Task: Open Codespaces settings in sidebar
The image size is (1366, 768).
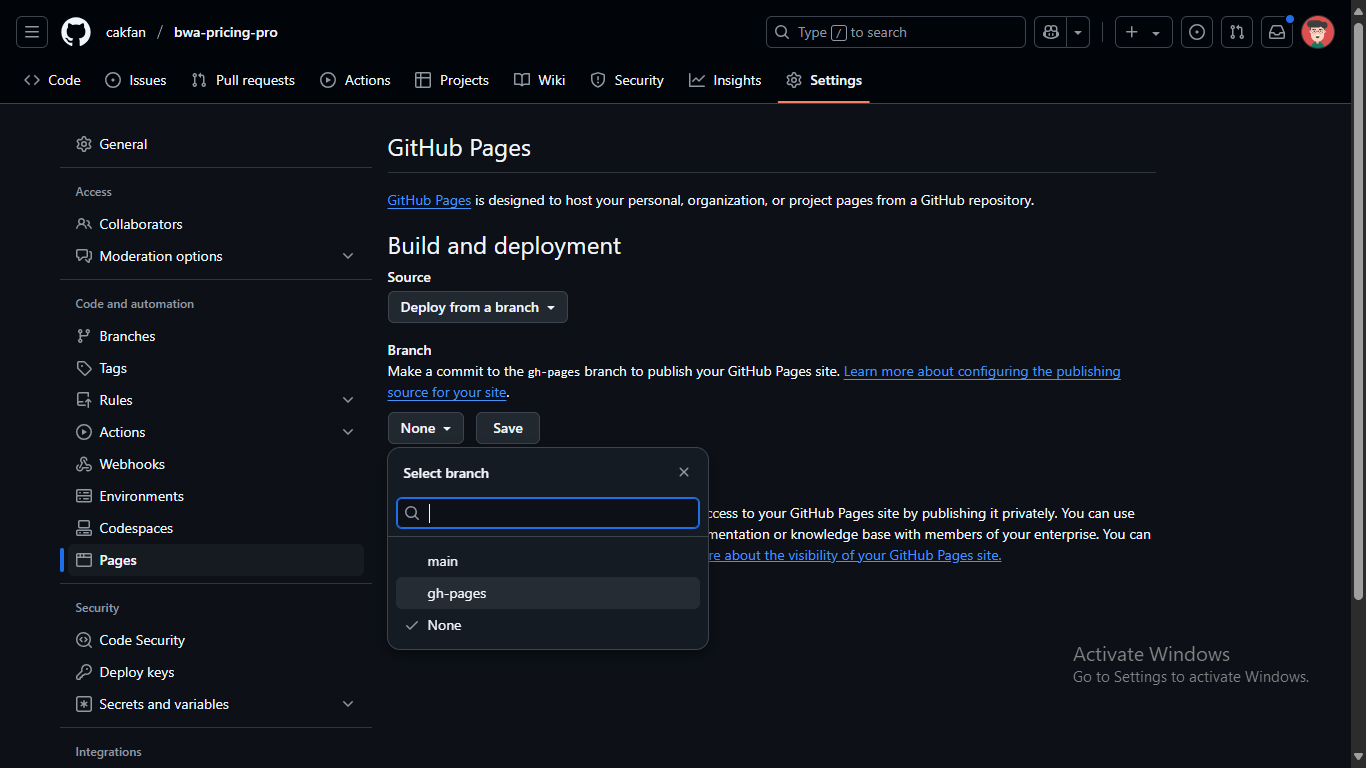Action: click(x=216, y=528)
